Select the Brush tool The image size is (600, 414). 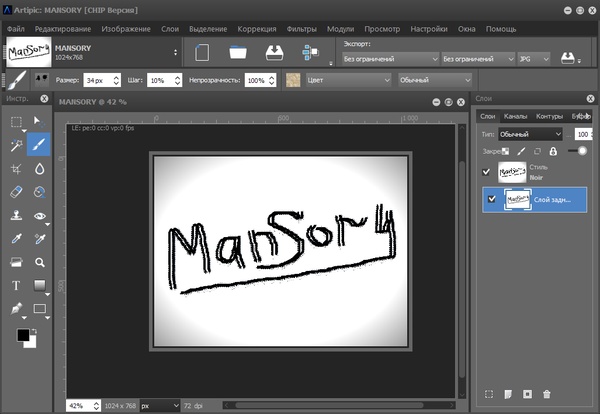coord(40,145)
